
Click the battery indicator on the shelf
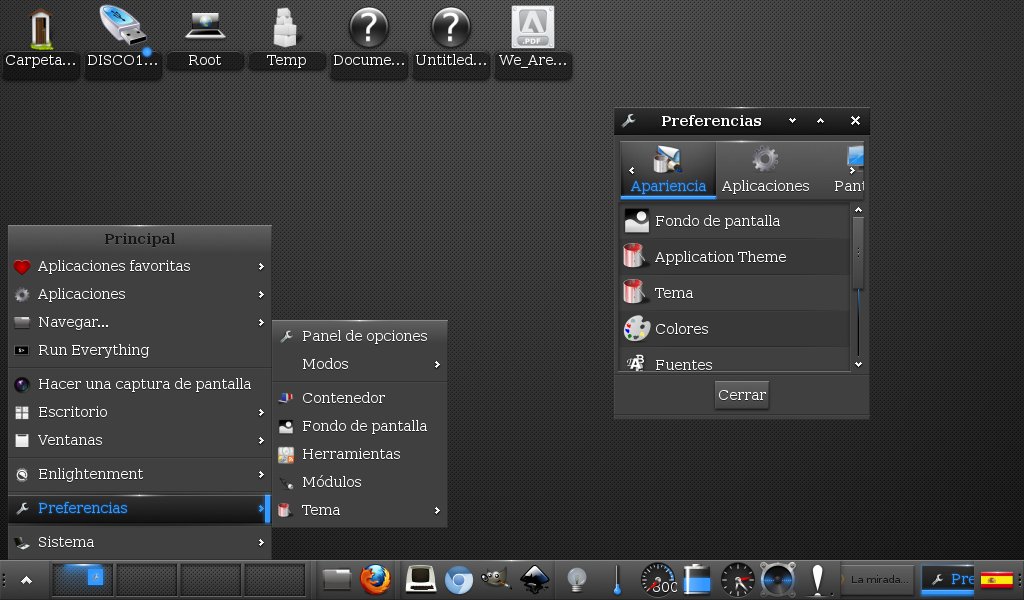pyautogui.click(x=696, y=579)
